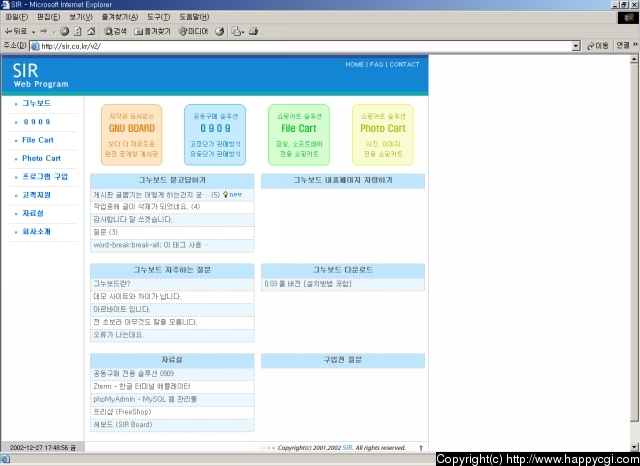Open 자료실 in the left sidebar
The height and width of the screenshot is (466, 640).
[x=33, y=213]
